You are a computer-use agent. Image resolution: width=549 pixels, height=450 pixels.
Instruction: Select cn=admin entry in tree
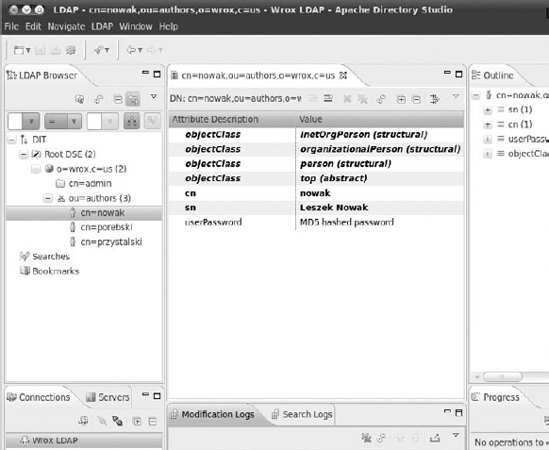pyautogui.click(x=90, y=184)
